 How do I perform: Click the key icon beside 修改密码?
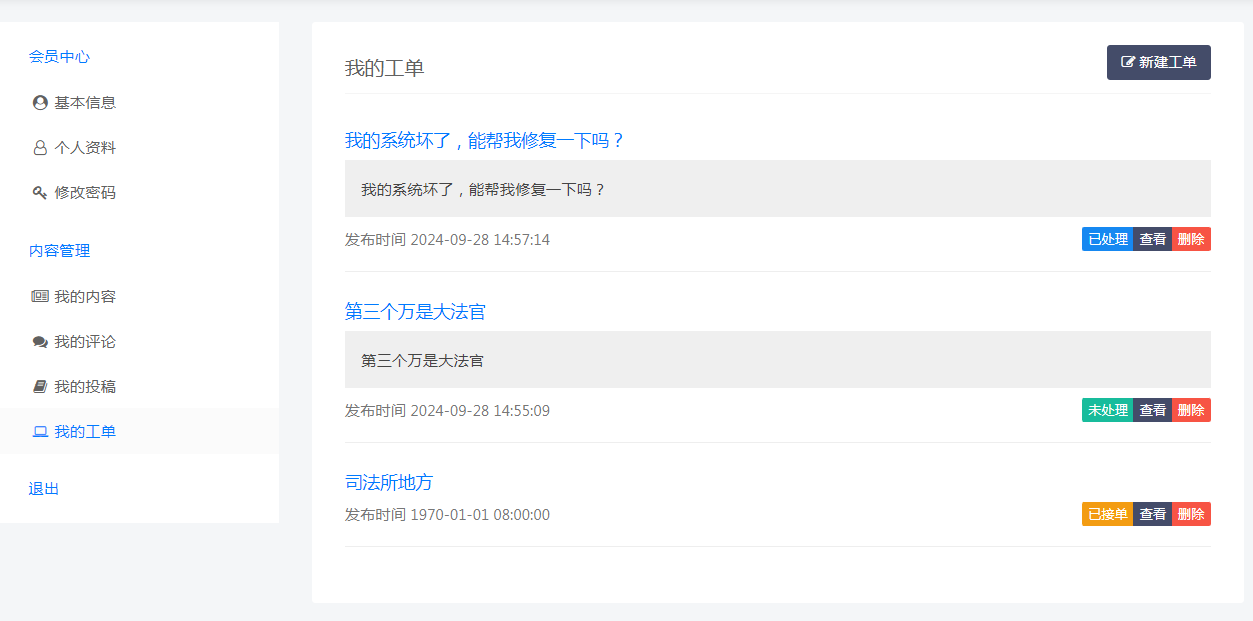(40, 193)
